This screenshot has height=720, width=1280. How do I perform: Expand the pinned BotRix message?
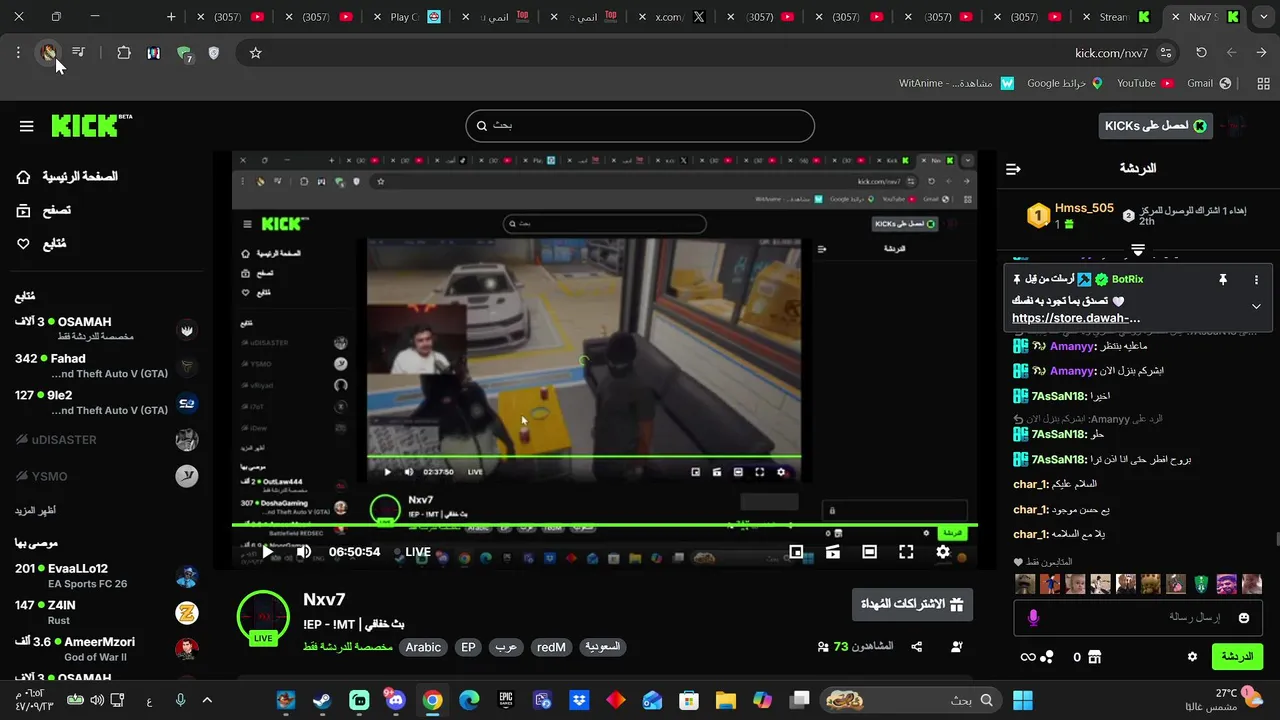tap(1256, 306)
